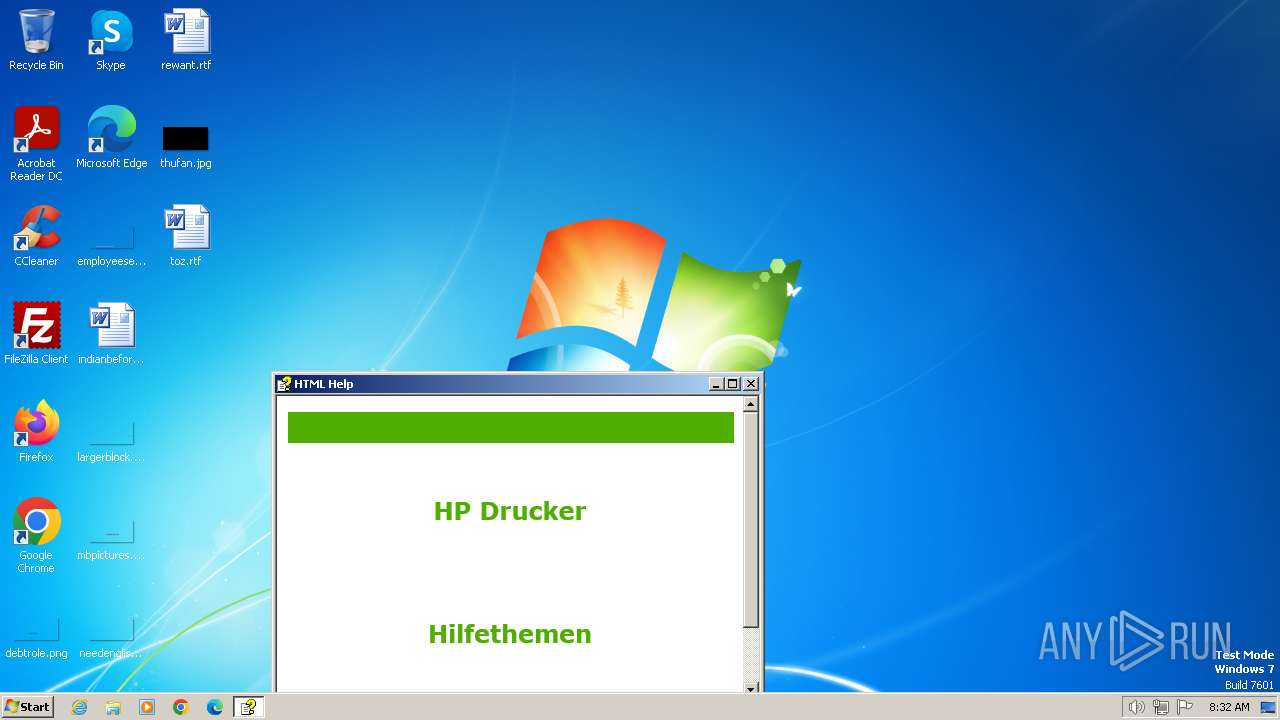Image resolution: width=1280 pixels, height=720 pixels.
Task: Open Chrome from the taskbar
Action: pyautogui.click(x=181, y=707)
